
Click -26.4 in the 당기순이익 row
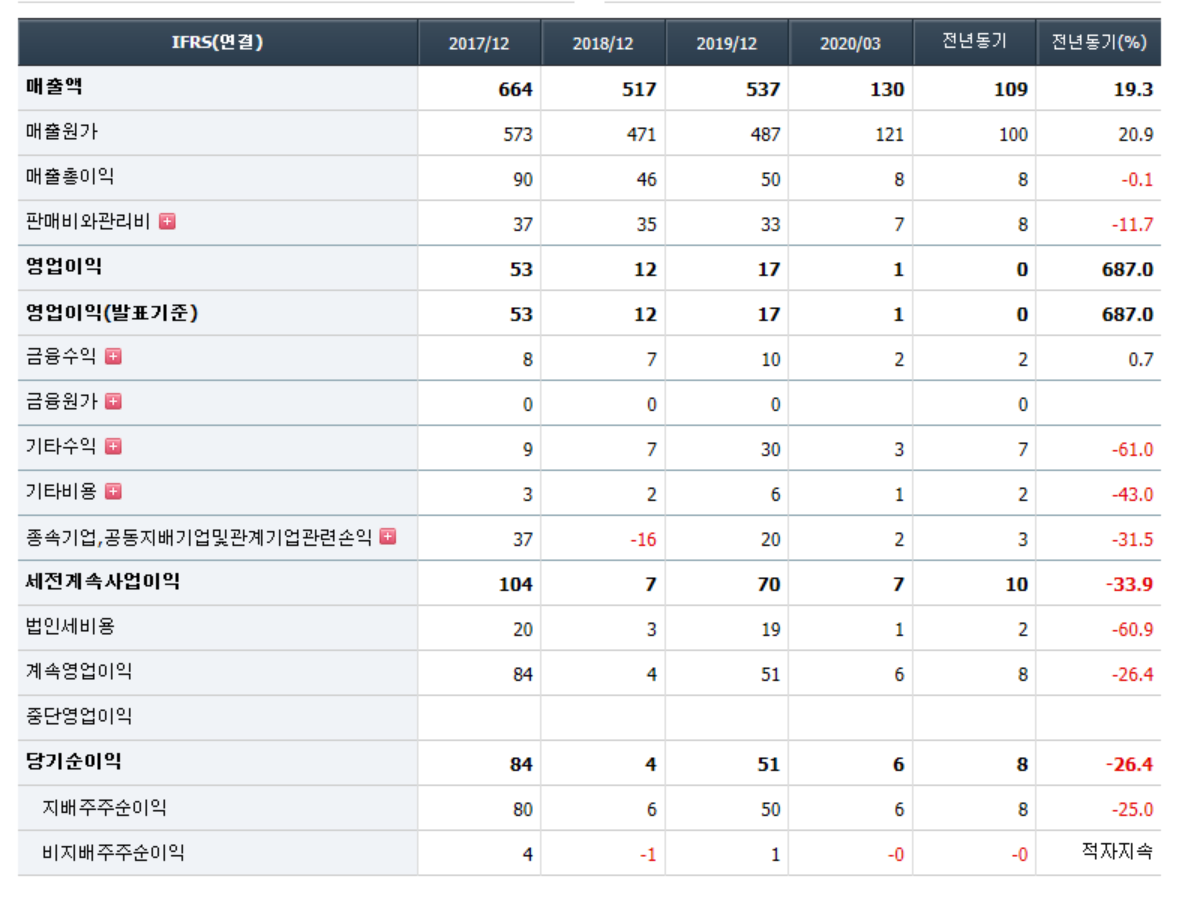coord(1129,764)
